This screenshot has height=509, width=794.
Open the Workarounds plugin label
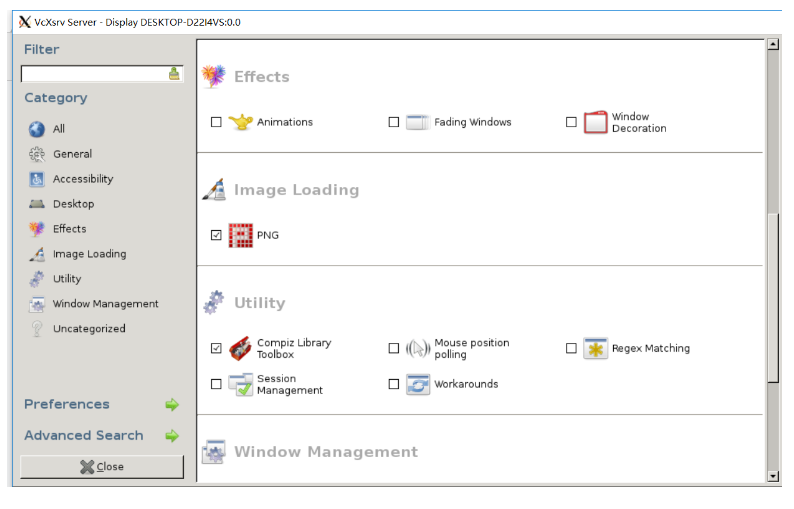tap(466, 384)
